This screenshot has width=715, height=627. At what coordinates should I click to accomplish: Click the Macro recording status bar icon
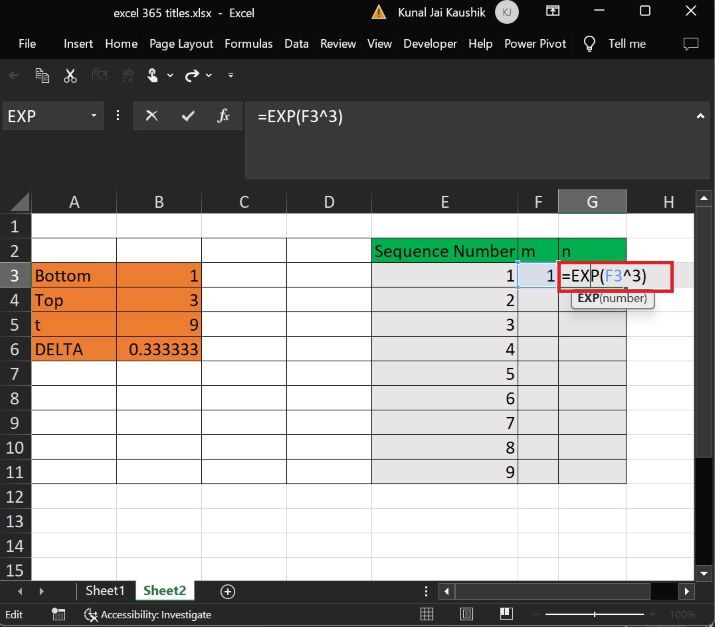pyautogui.click(x=58, y=615)
